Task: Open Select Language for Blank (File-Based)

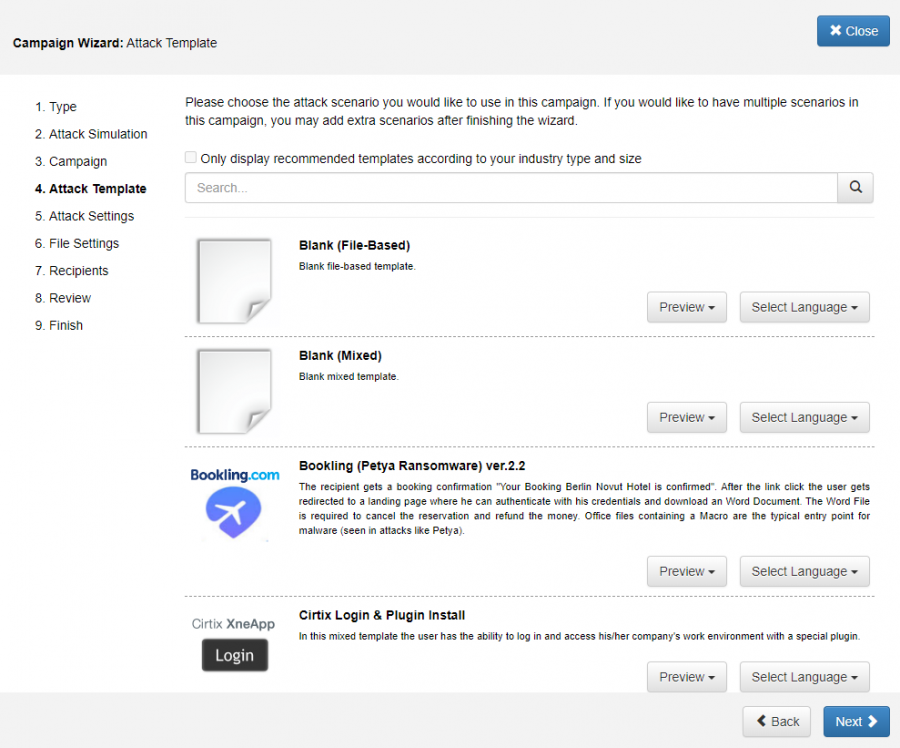Action: click(804, 307)
